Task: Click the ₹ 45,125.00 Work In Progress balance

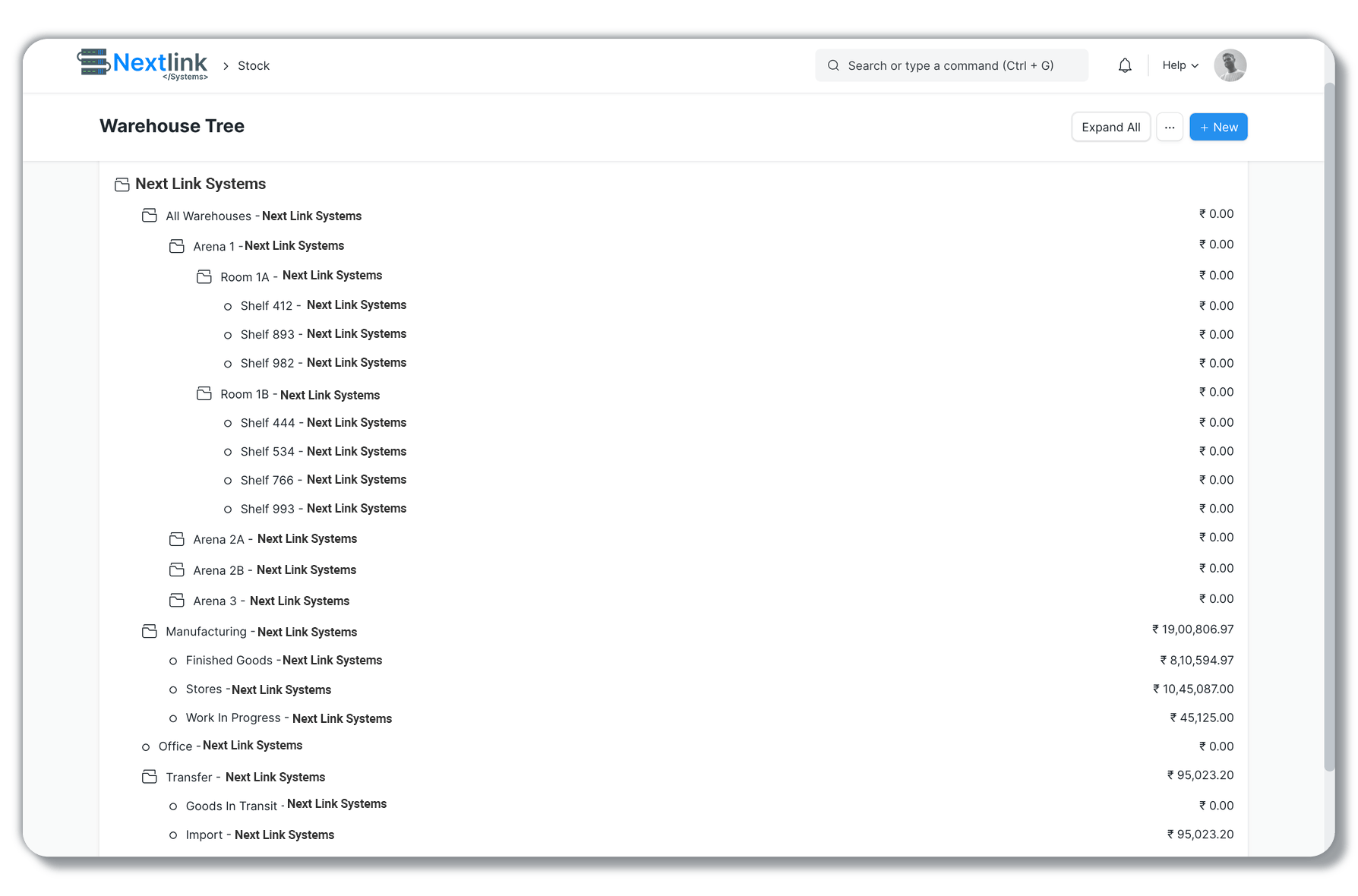Action: pyautogui.click(x=1202, y=718)
